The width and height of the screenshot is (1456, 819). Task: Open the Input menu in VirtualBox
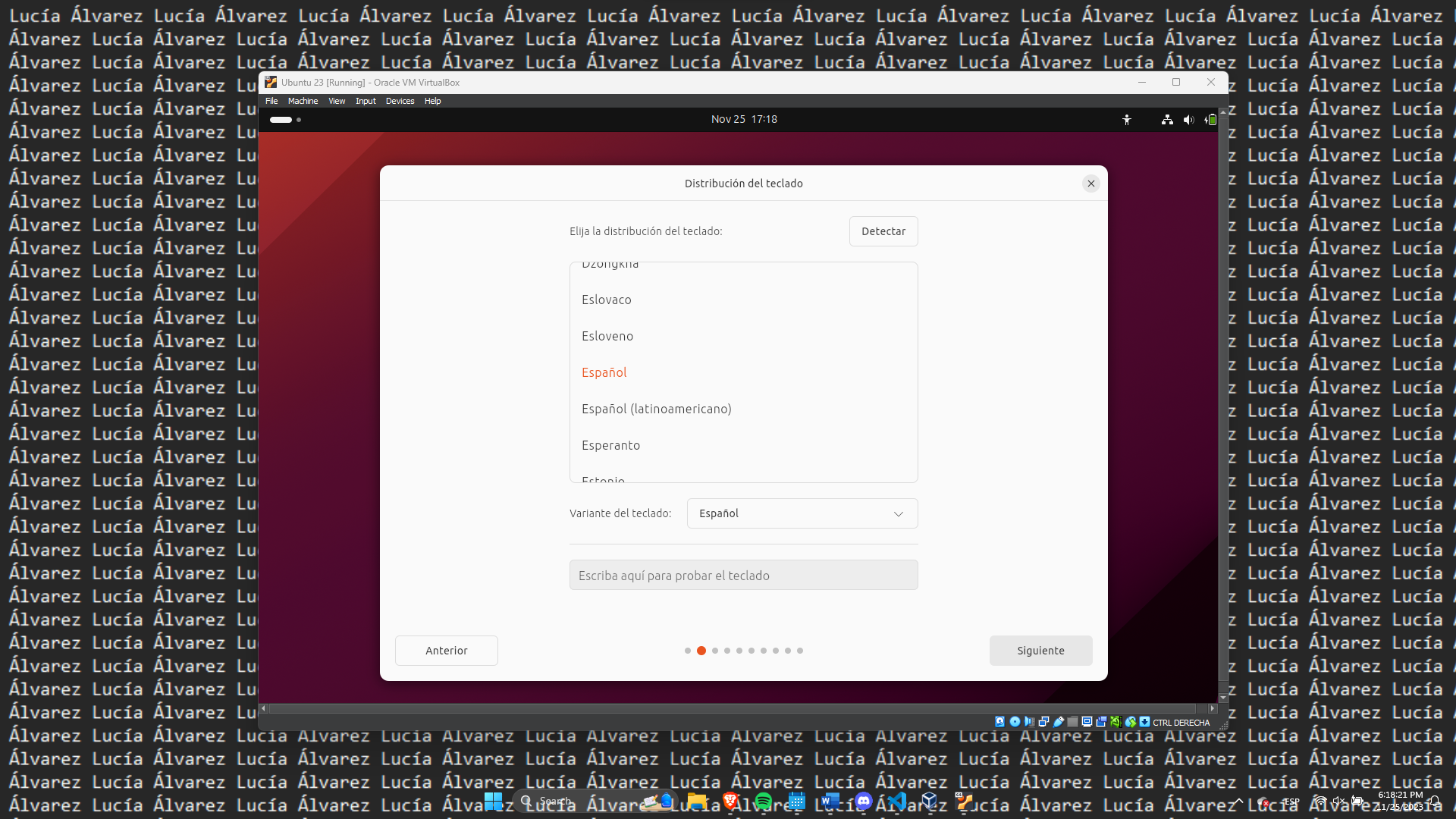tap(366, 101)
